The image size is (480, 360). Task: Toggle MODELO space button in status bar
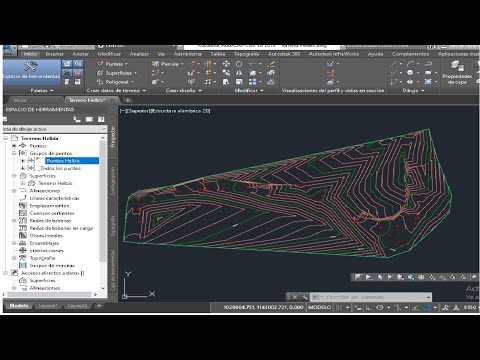[320, 307]
